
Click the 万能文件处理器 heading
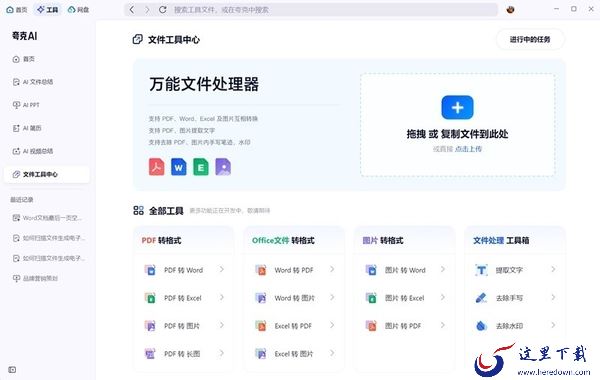click(204, 84)
